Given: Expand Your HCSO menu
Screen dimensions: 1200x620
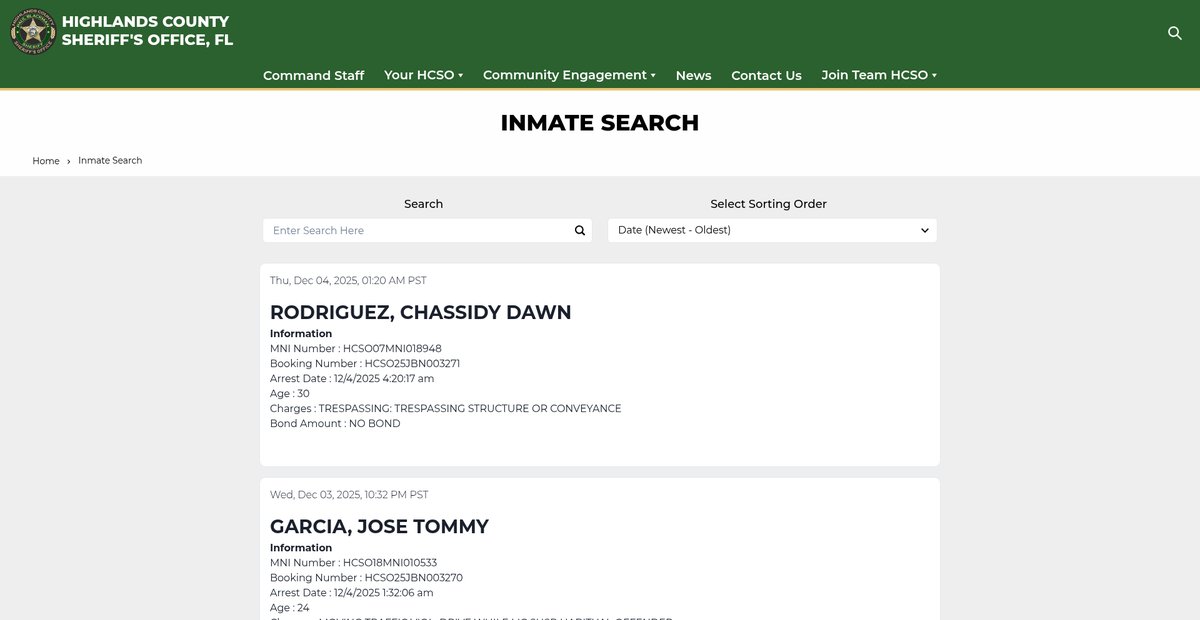Looking at the screenshot, I should coord(423,75).
